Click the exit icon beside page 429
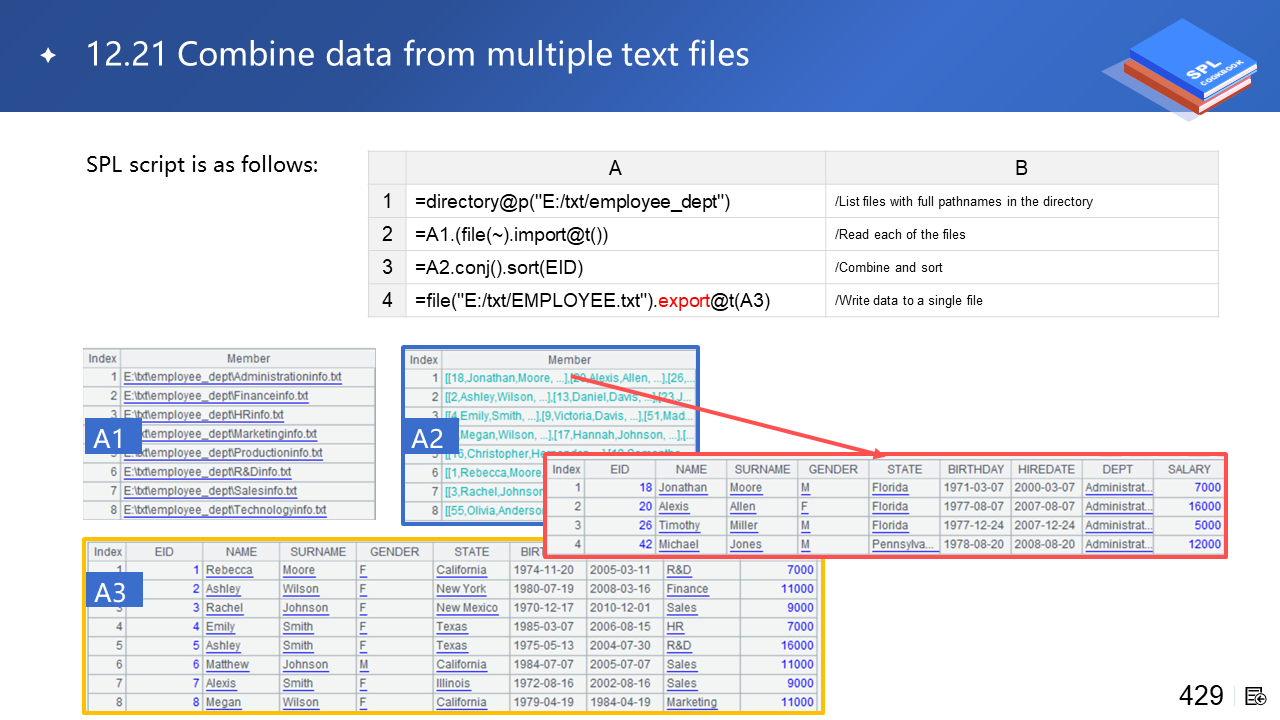This screenshot has height=720, width=1280. (x=1256, y=696)
